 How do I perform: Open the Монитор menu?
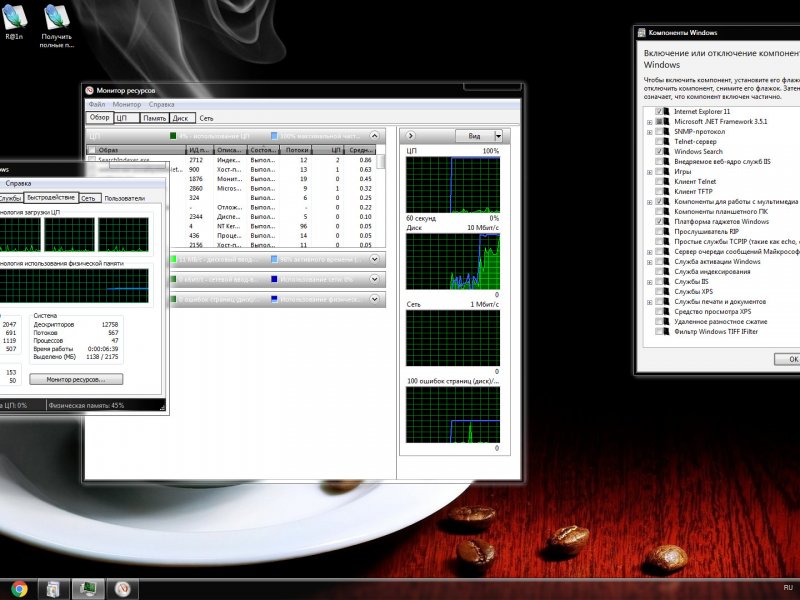(127, 104)
